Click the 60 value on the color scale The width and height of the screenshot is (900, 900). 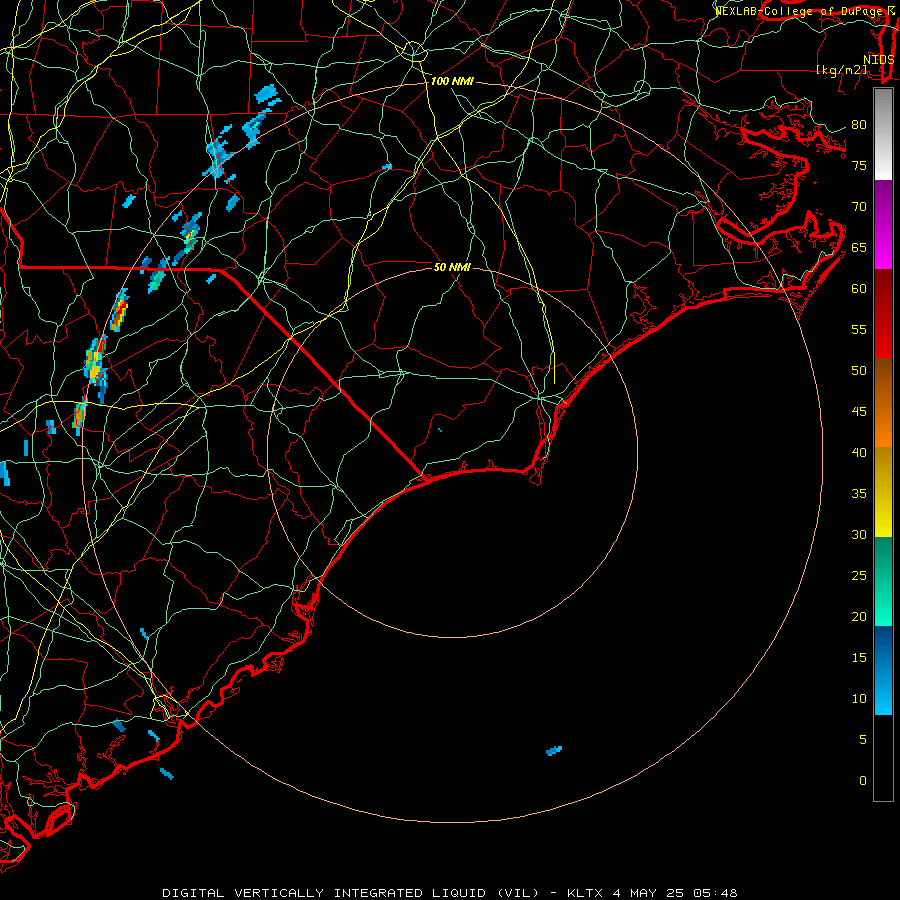pyautogui.click(x=859, y=289)
